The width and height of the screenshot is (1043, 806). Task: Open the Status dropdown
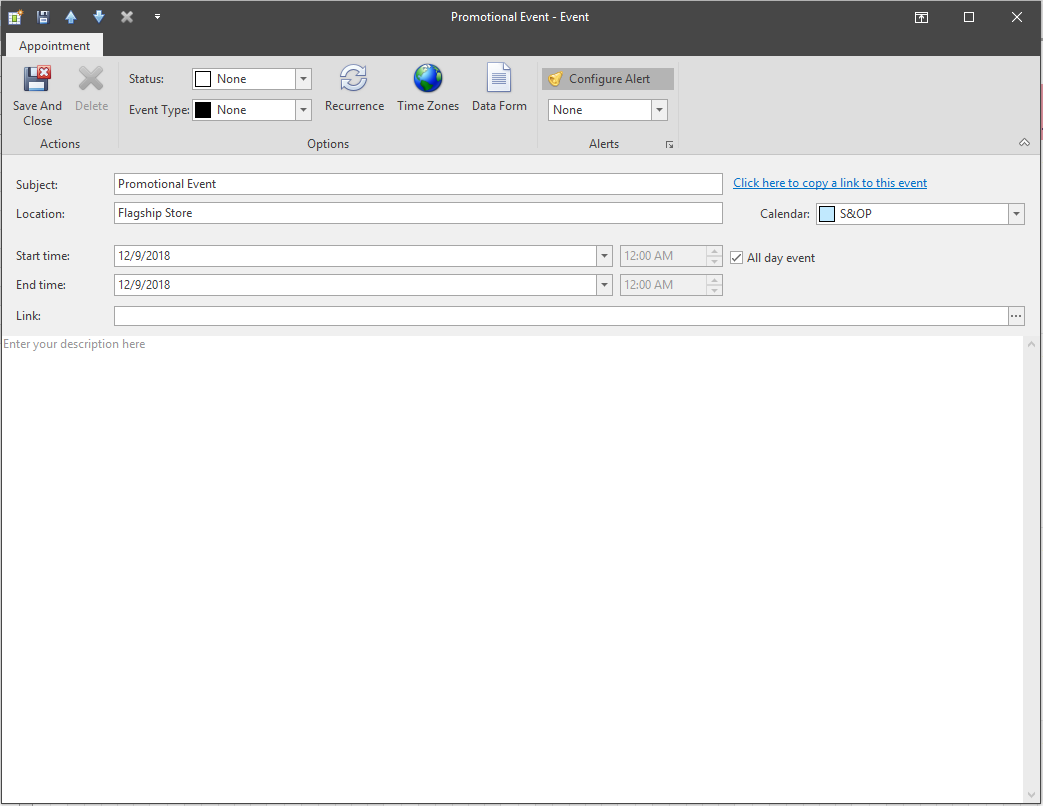303,79
